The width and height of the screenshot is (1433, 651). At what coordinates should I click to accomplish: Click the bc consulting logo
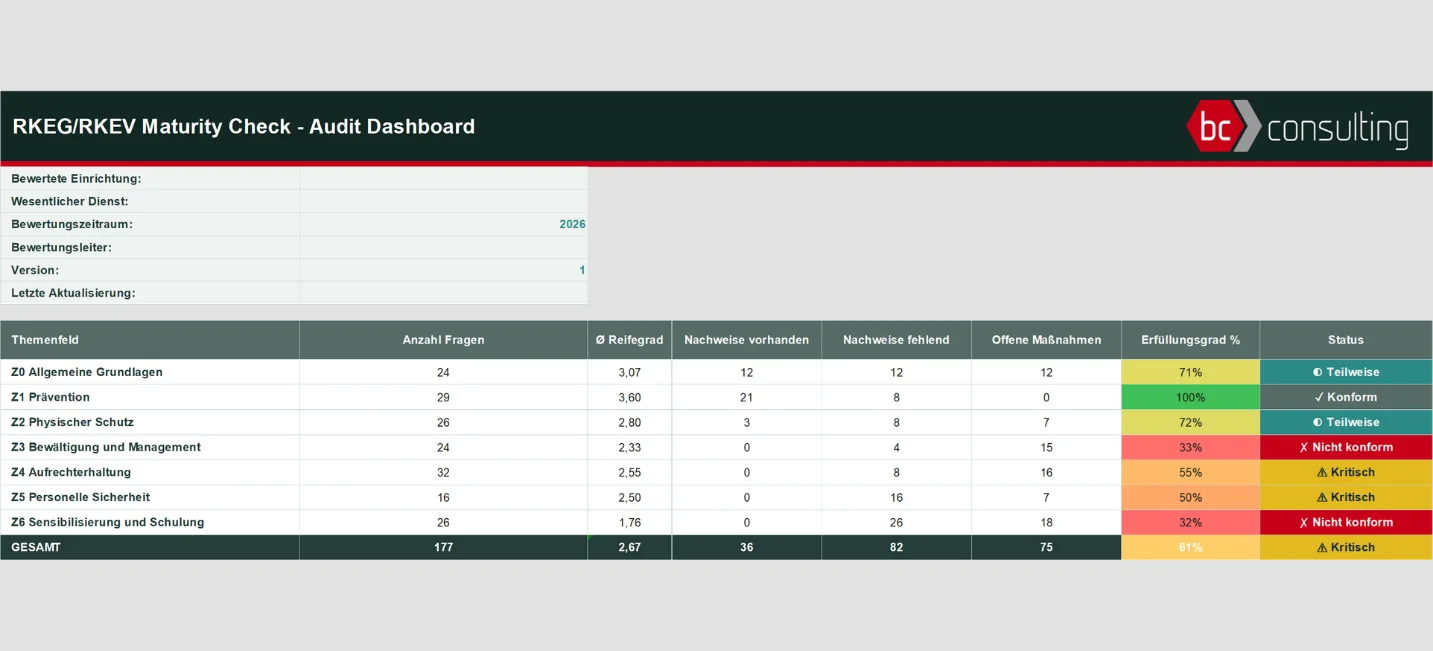[x=1297, y=127]
